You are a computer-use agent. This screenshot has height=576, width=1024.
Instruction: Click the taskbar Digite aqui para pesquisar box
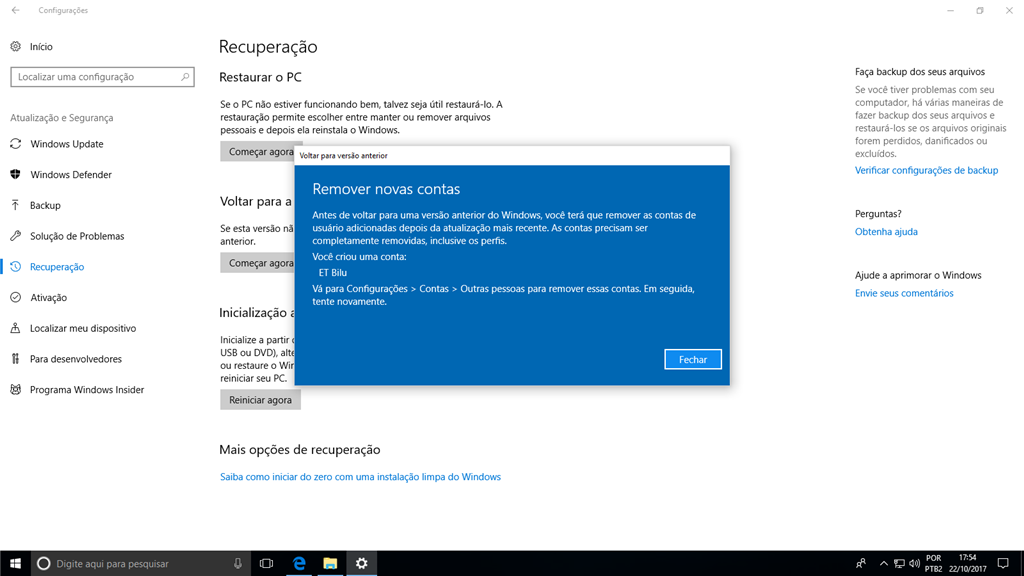coord(140,564)
